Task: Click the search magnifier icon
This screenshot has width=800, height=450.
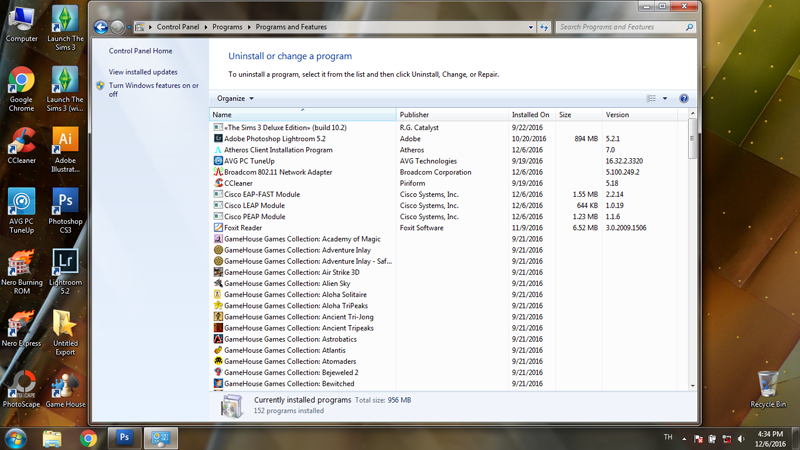Action: point(689,27)
